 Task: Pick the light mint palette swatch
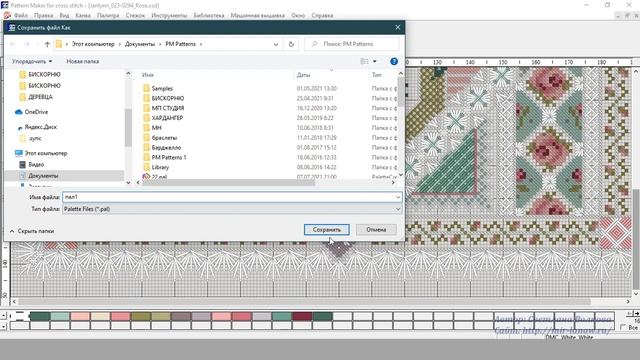[x=60, y=316]
